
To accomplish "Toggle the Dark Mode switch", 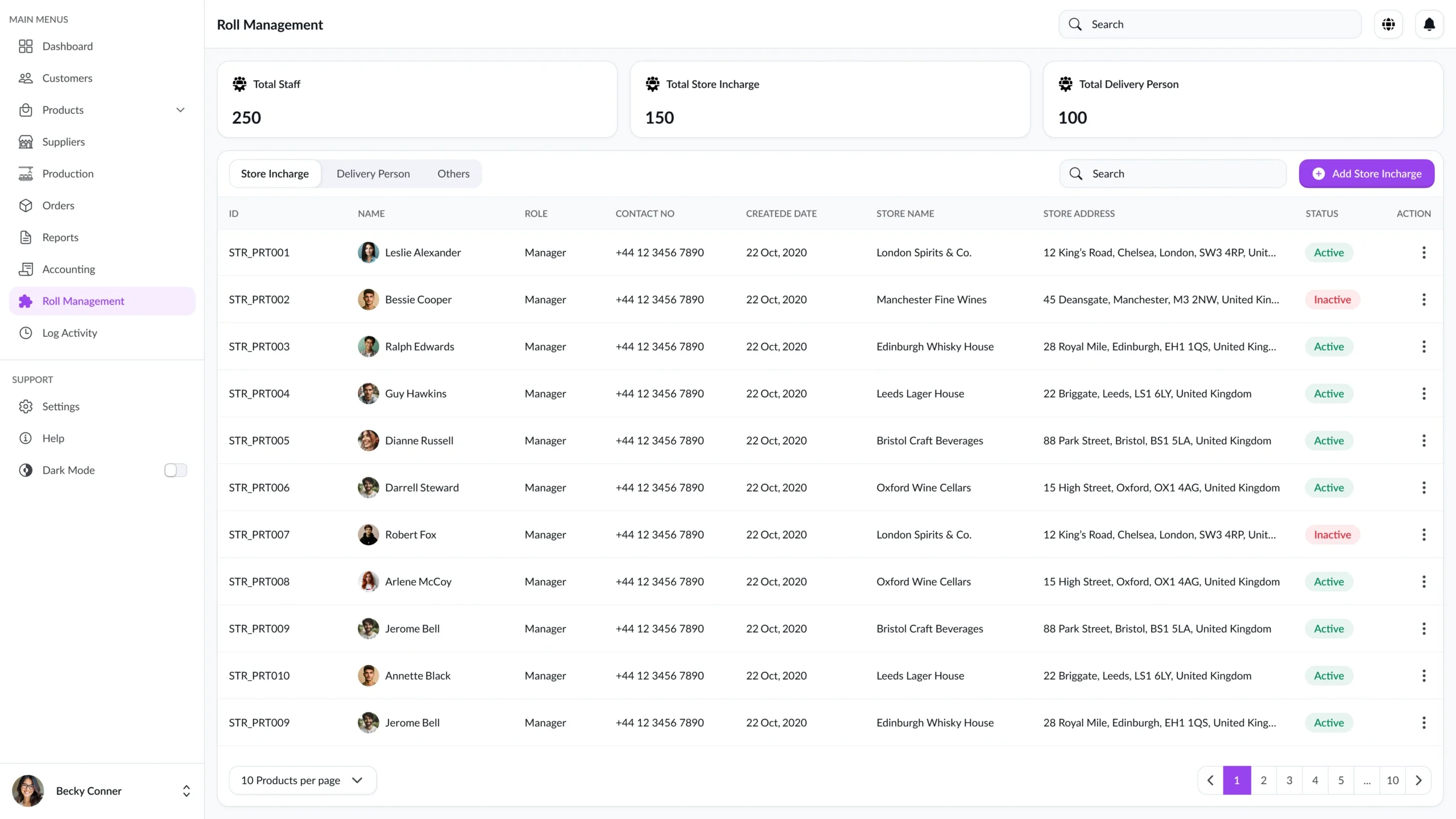I will pos(175,470).
